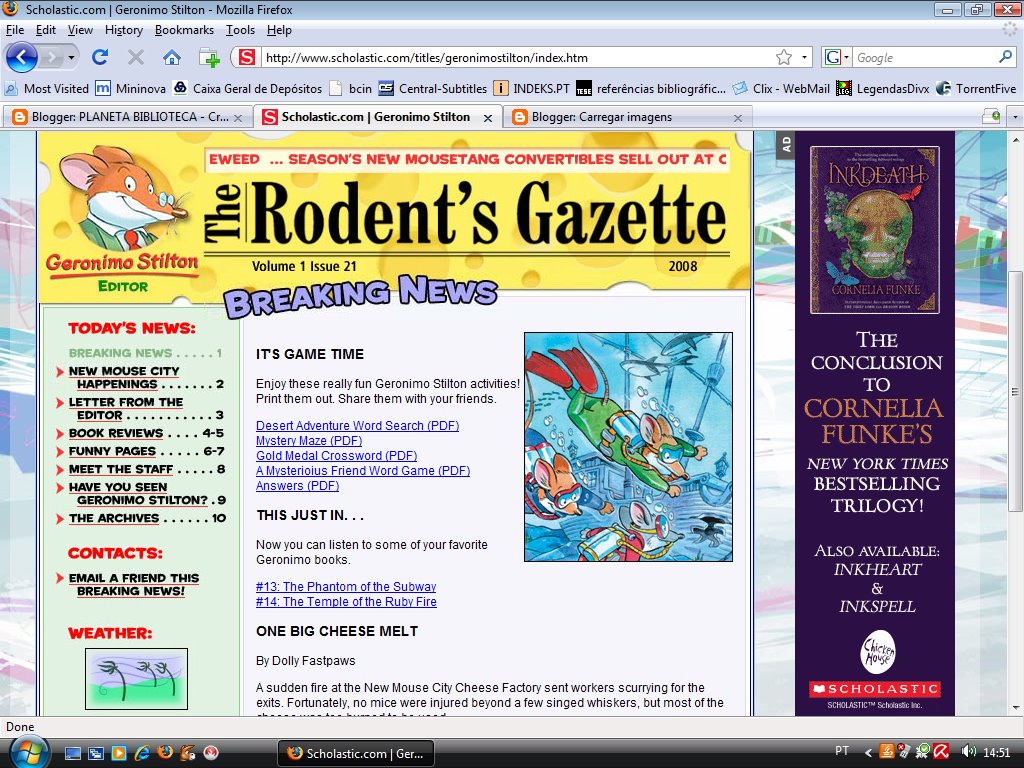Click the search magnifier icon

tap(1005, 57)
